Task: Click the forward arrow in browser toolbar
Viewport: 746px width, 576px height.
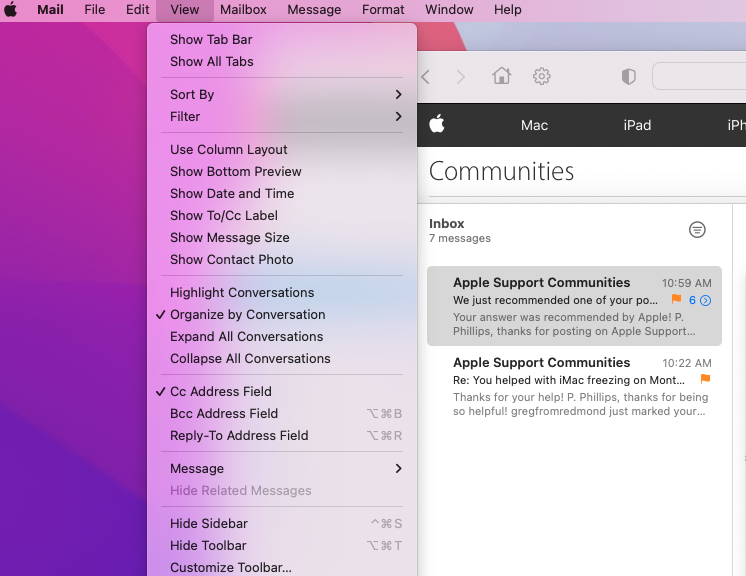Action: pyautogui.click(x=460, y=77)
